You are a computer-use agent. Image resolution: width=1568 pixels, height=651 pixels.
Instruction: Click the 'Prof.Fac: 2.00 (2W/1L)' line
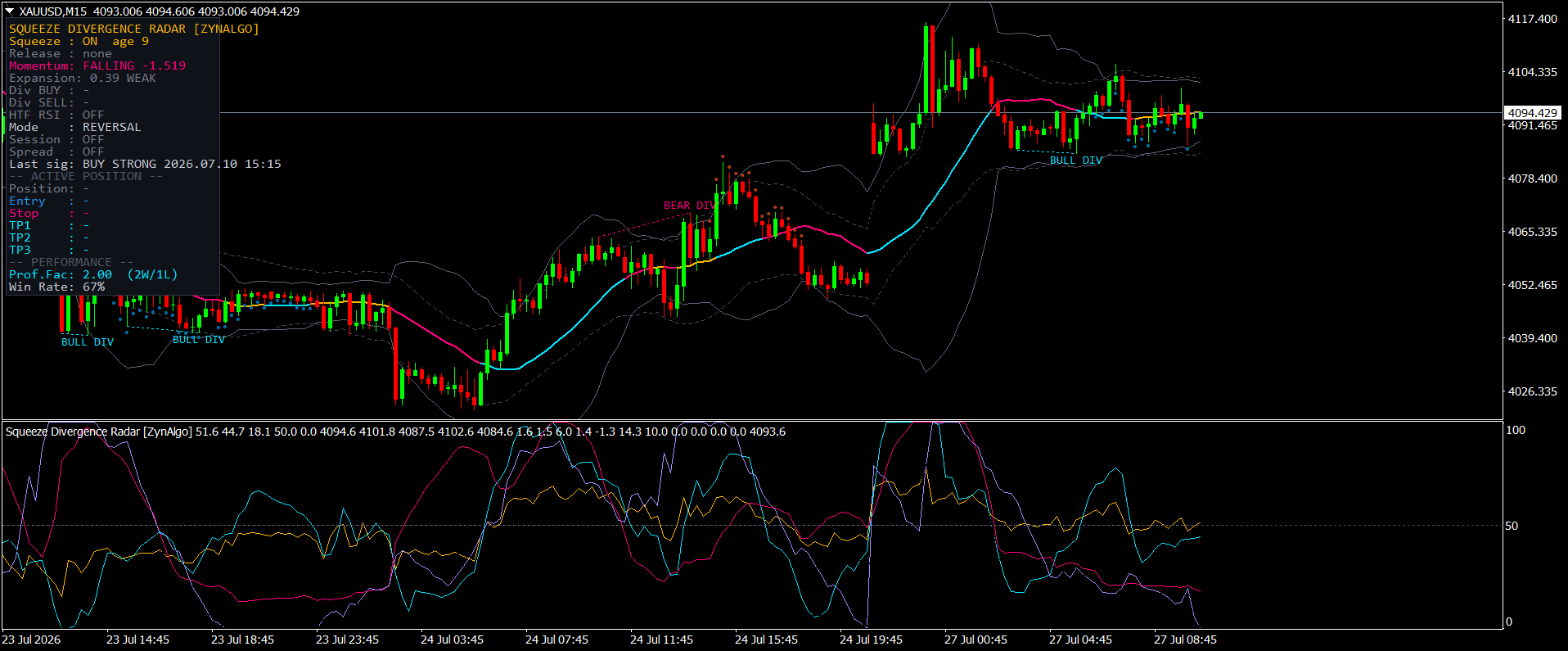[x=93, y=274]
